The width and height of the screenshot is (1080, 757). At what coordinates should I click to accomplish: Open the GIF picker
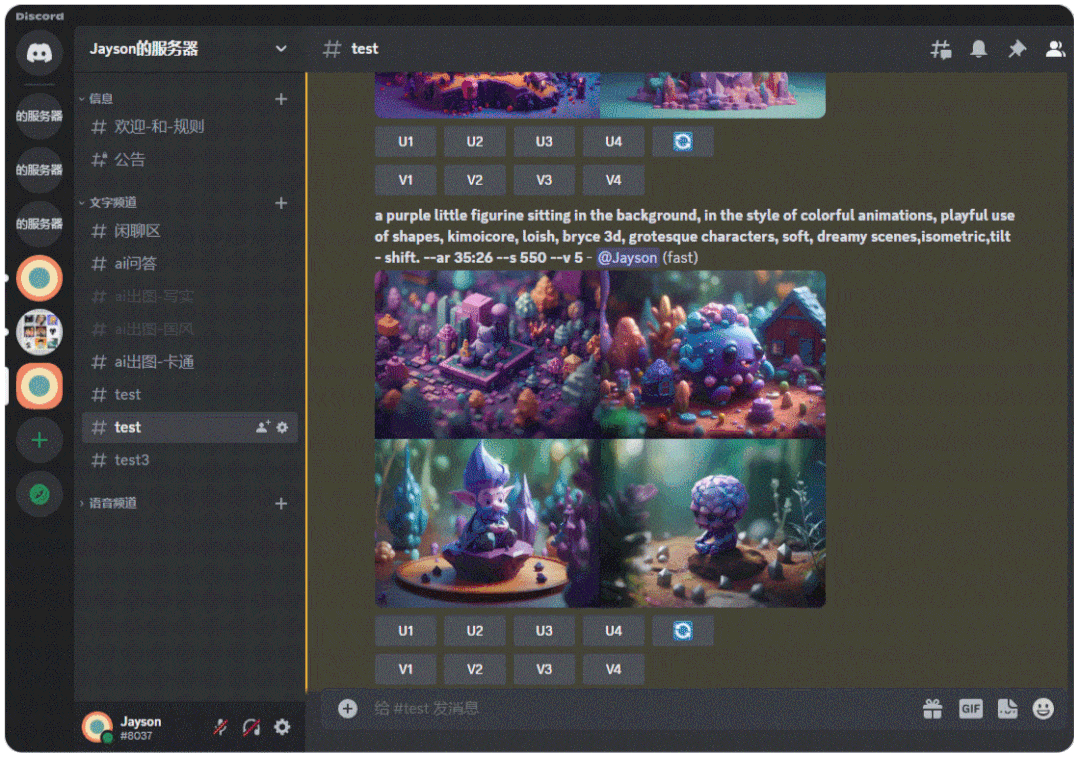click(970, 709)
